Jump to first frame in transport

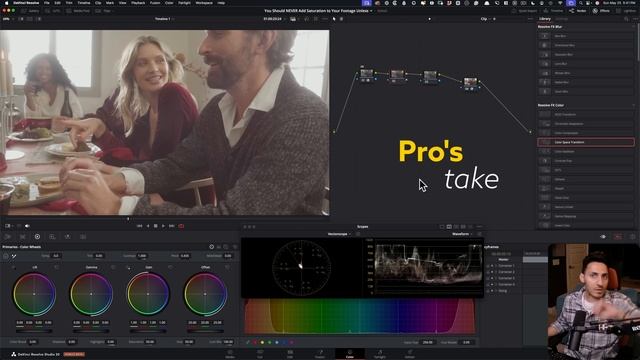point(140,226)
